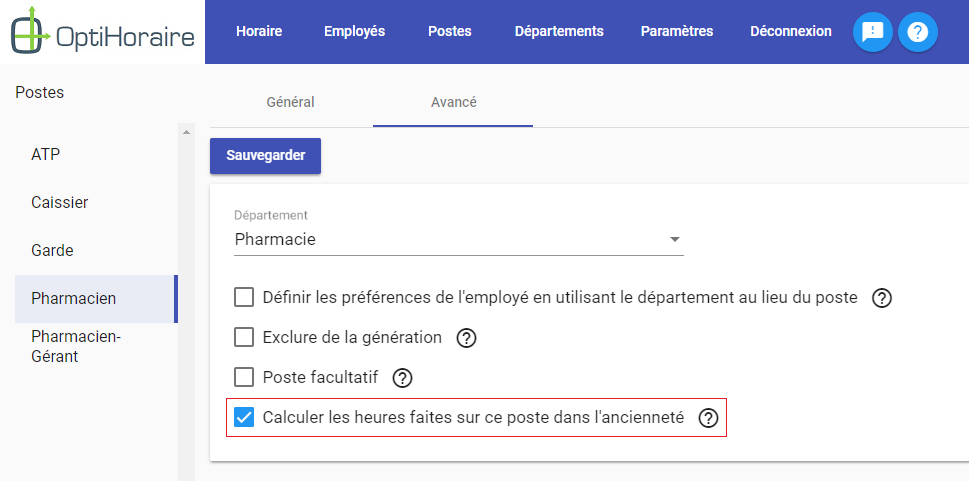Show help for department preferences option
The height and width of the screenshot is (481, 969).
tap(881, 299)
